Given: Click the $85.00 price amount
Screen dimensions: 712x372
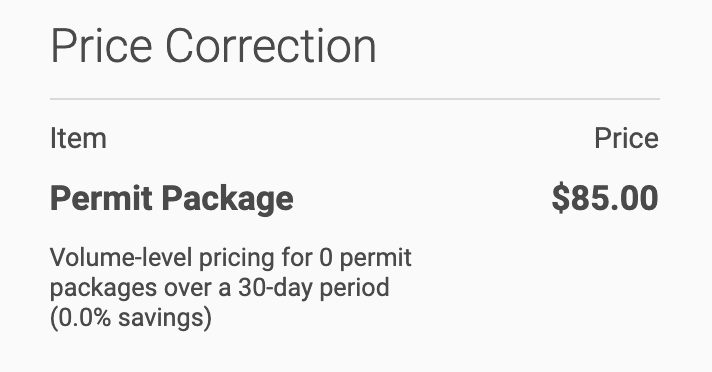Looking at the screenshot, I should tap(605, 198).
